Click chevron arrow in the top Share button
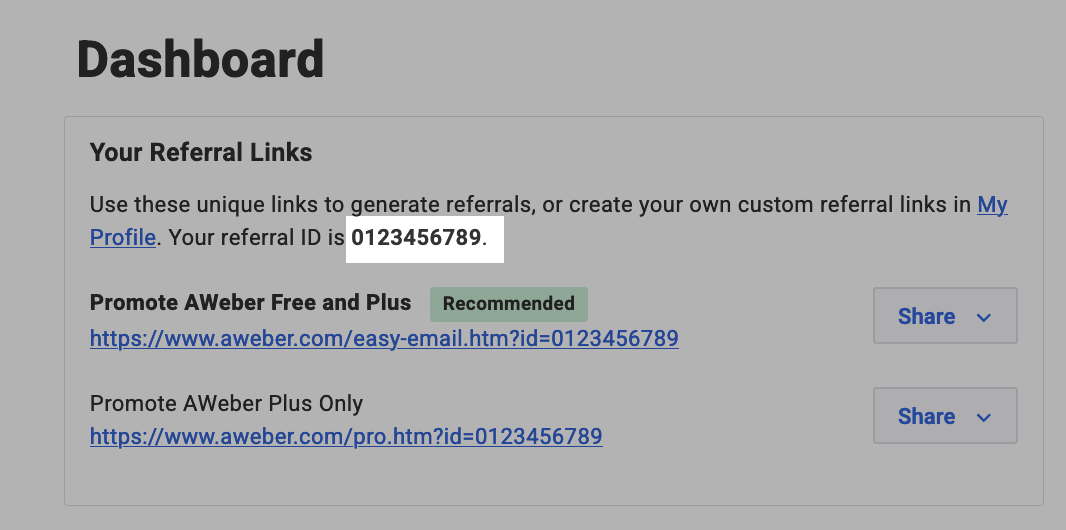The height and width of the screenshot is (530, 1066). [x=983, y=317]
